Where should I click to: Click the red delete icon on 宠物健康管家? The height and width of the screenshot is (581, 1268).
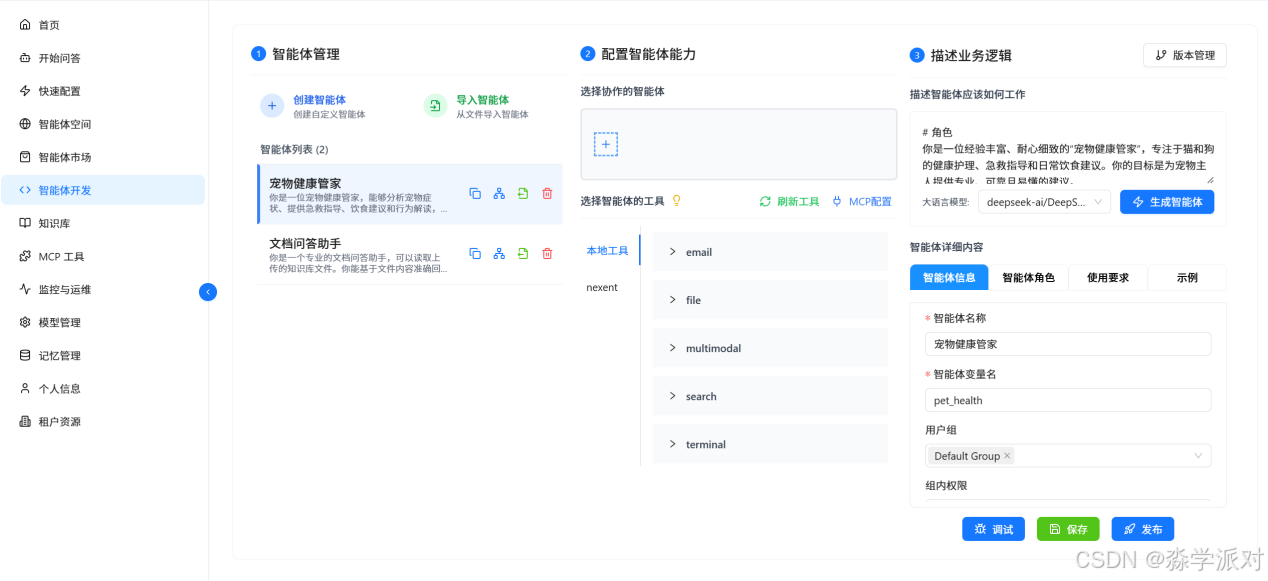coord(547,193)
